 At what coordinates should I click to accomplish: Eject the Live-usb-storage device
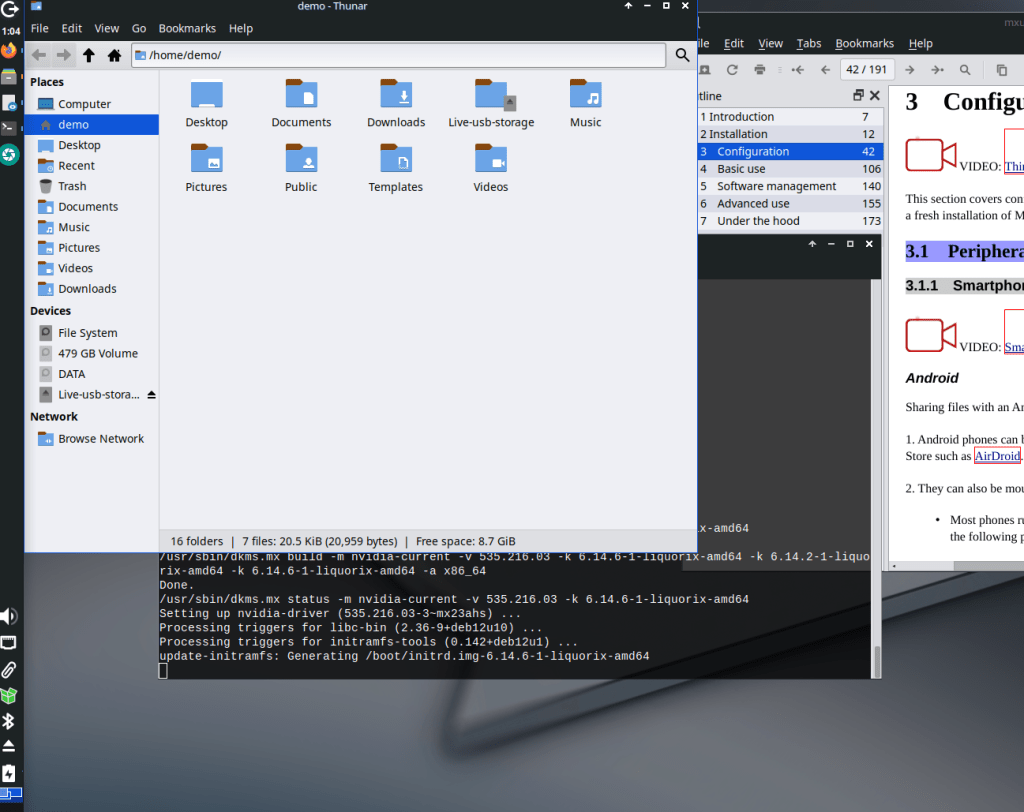pos(151,395)
